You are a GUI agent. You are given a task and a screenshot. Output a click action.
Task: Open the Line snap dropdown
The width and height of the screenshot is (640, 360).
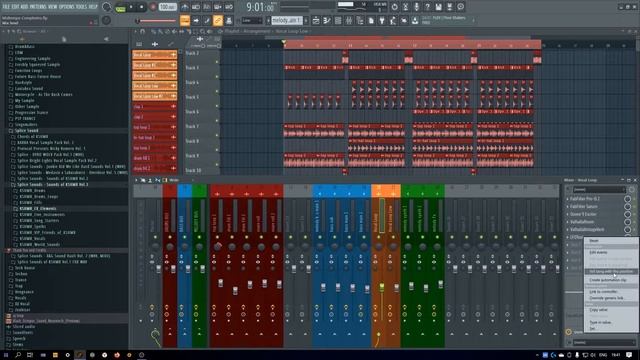click(251, 20)
